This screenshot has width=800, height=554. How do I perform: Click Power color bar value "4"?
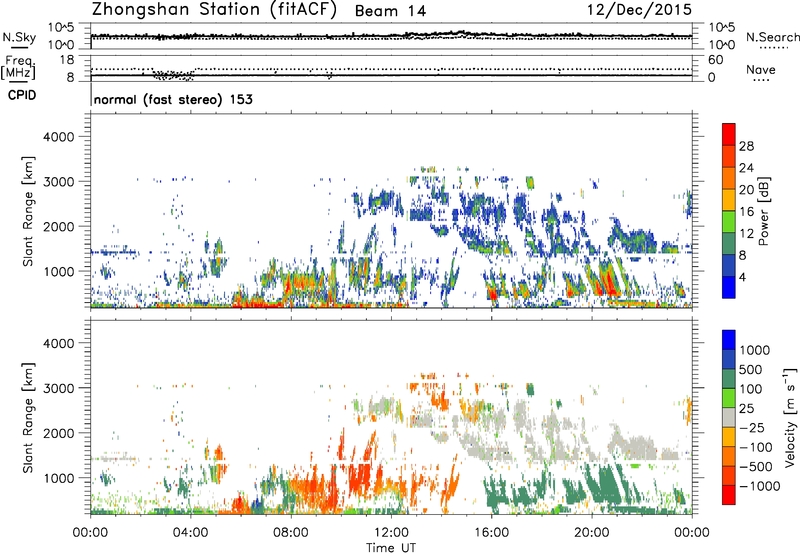click(742, 277)
